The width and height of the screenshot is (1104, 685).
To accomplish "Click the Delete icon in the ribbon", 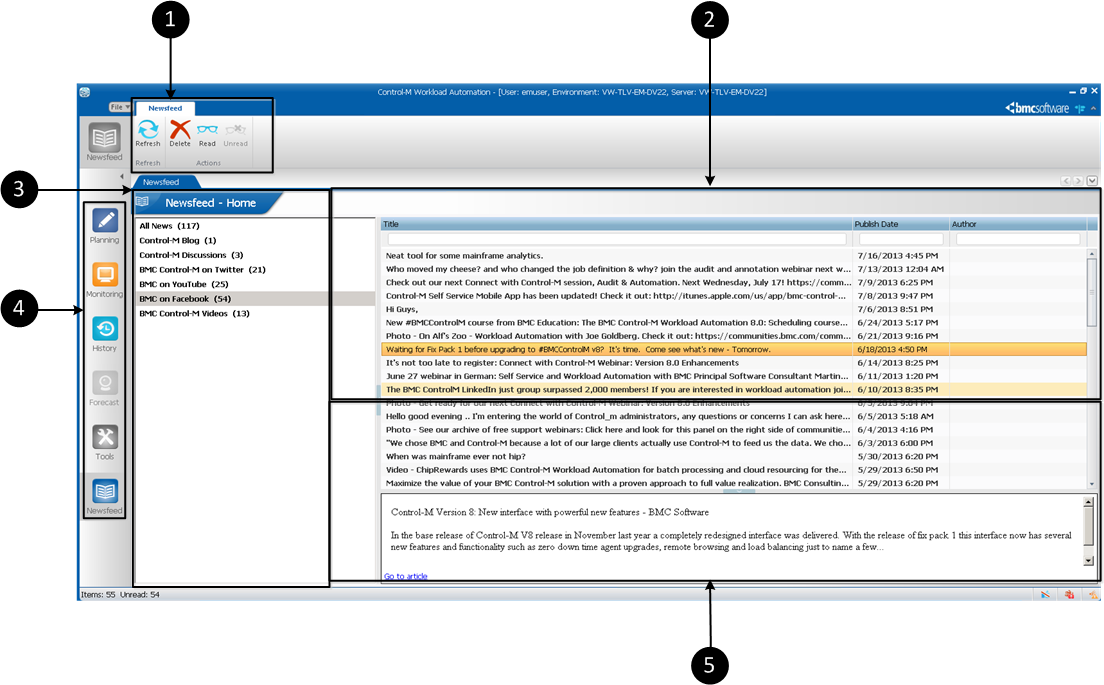I will pos(180,130).
